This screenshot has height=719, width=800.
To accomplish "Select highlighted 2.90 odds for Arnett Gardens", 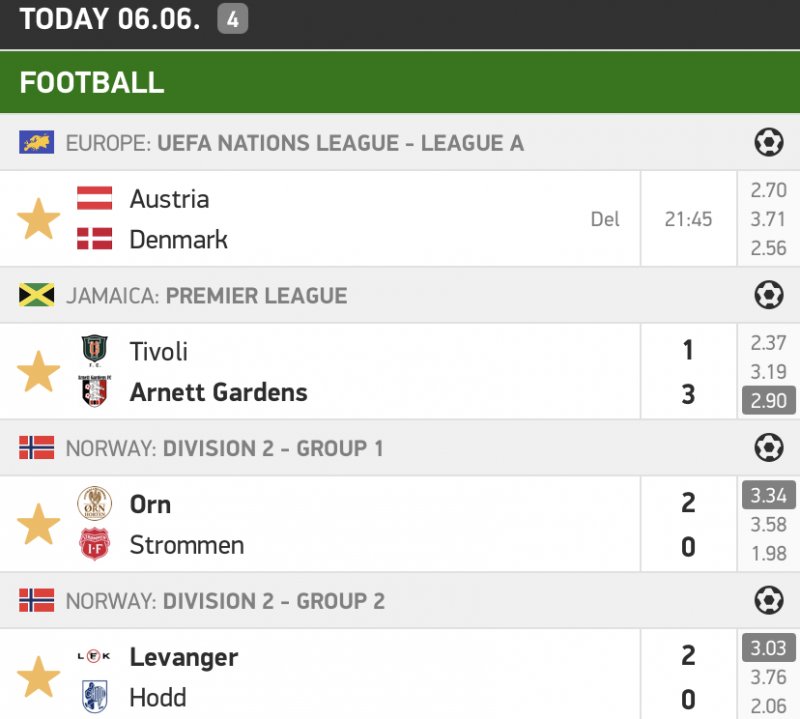I will 768,400.
